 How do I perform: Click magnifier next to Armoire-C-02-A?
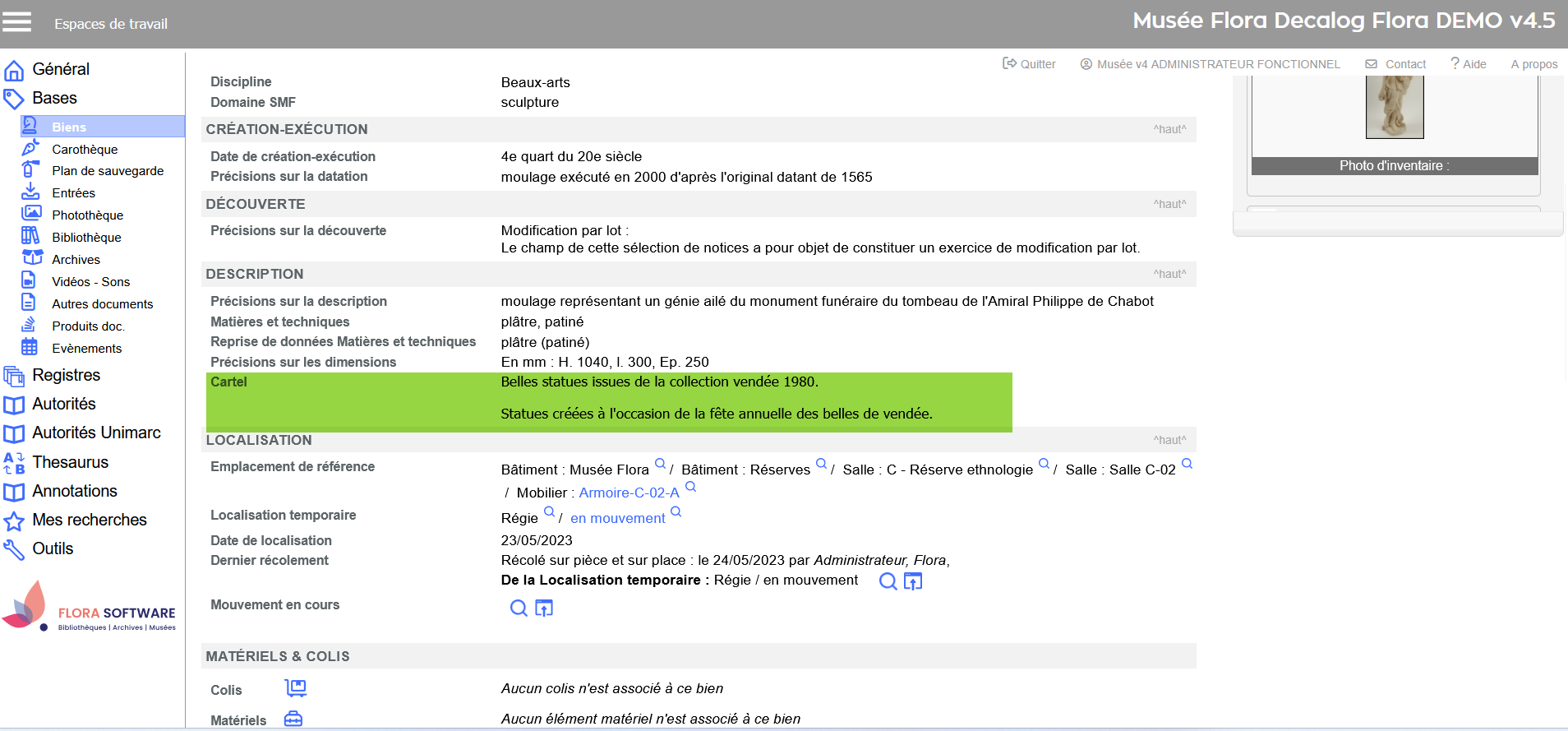(691, 487)
